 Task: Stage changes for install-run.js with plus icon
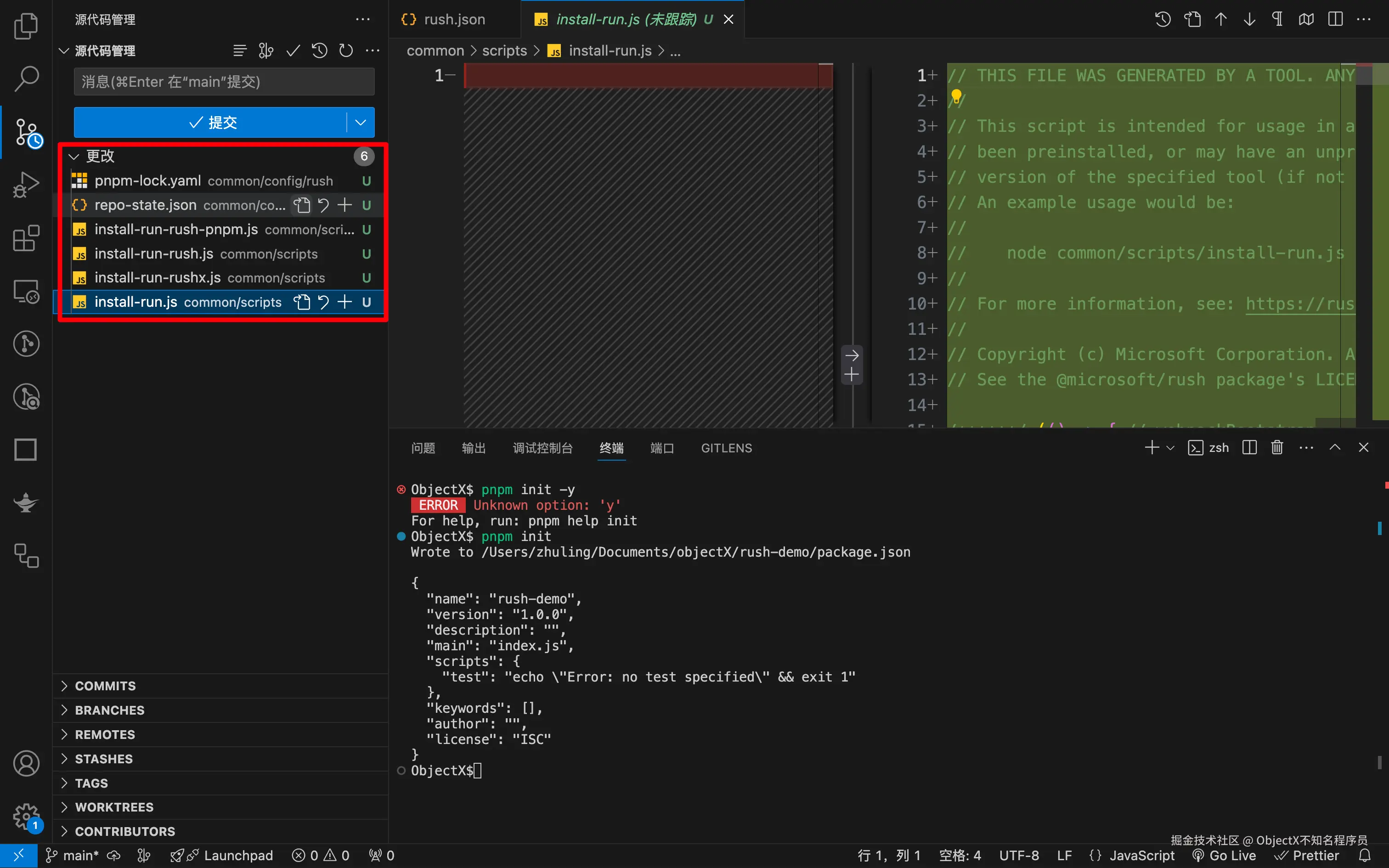coord(344,302)
